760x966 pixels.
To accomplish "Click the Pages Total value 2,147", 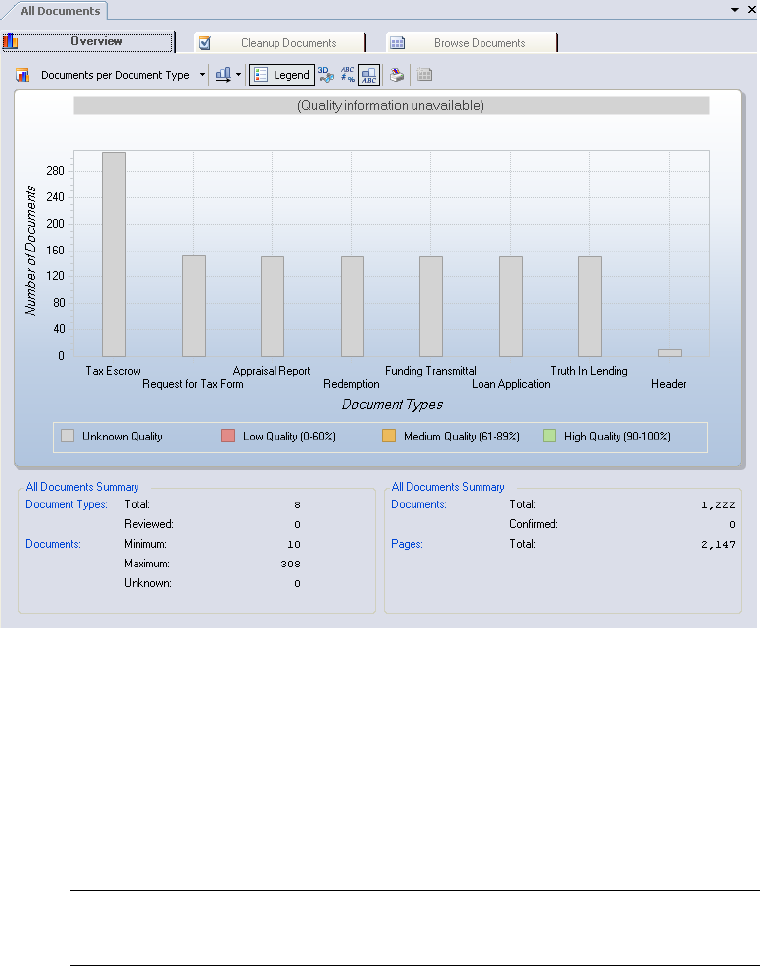I will pos(718,545).
